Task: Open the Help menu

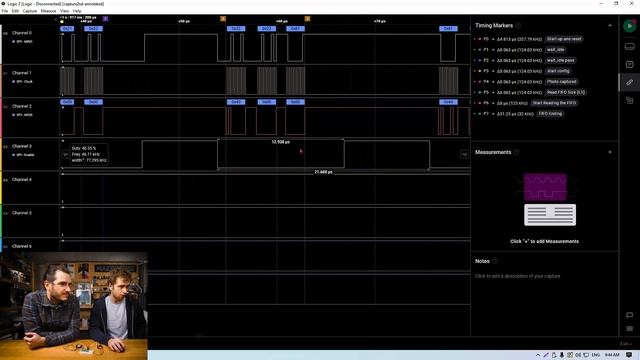Action: coord(77,11)
